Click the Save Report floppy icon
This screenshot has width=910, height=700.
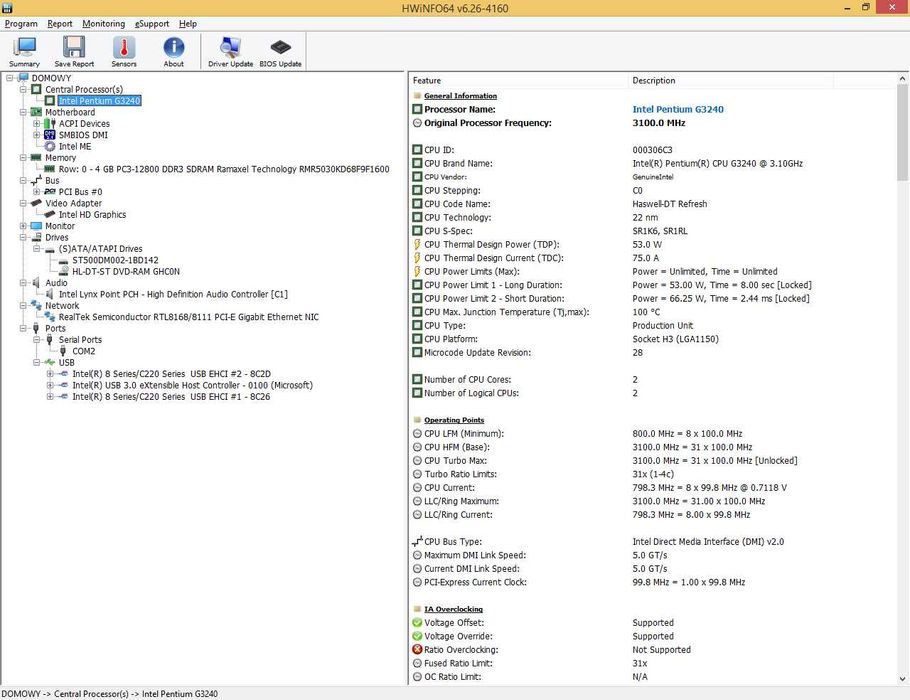74,48
